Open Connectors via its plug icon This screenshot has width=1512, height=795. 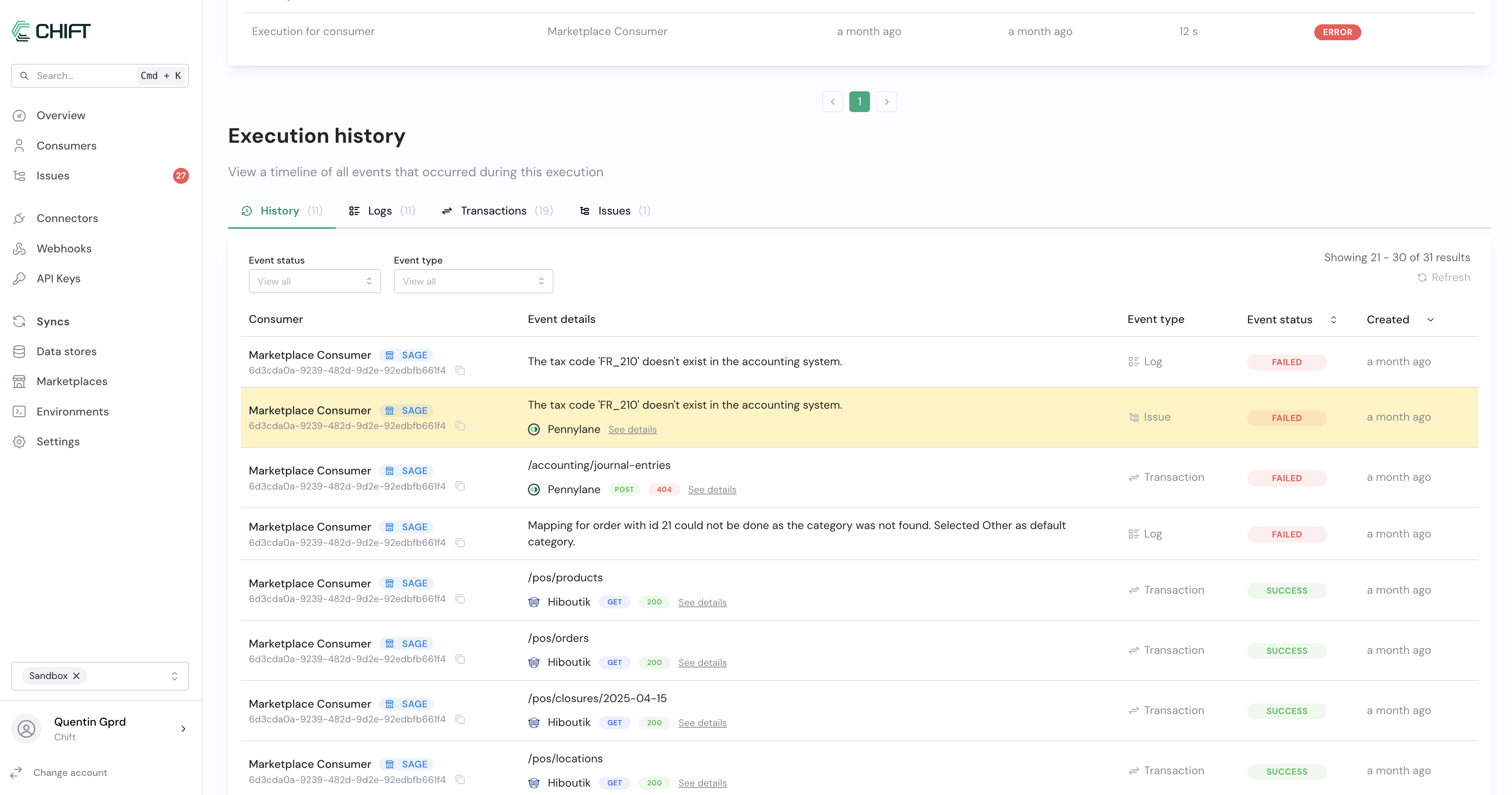(20, 218)
